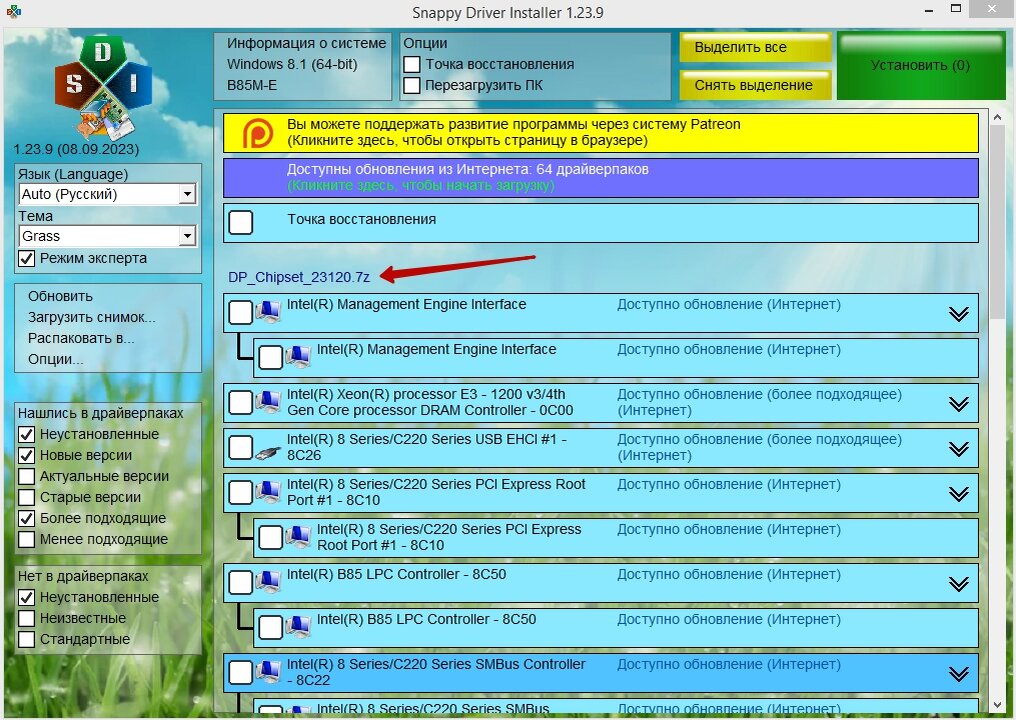
Task: Enable Неизвестные filter
Action: (x=27, y=618)
